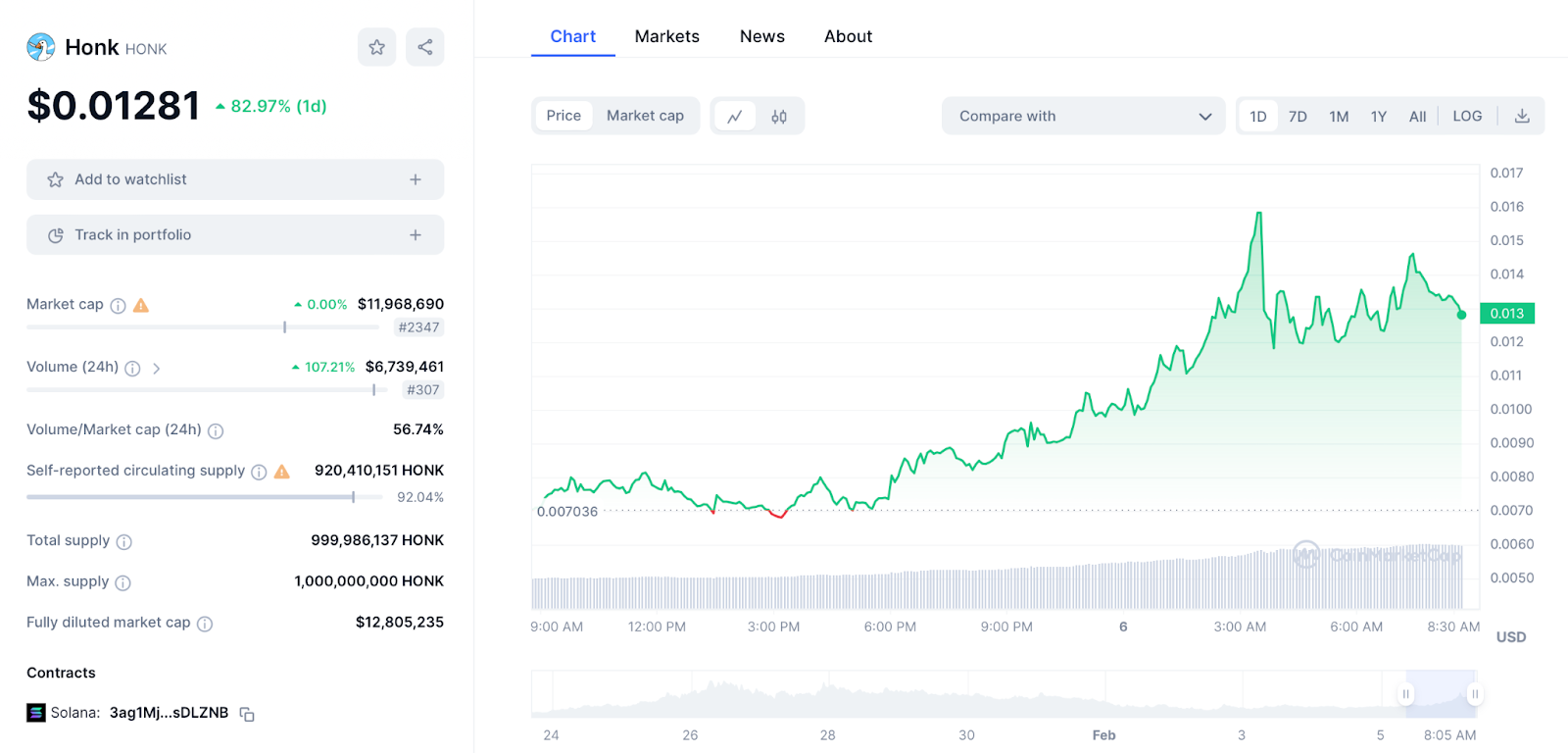Open Fully diluted market cap info icon
Viewport: 1568px width, 753px height.
coord(205,625)
